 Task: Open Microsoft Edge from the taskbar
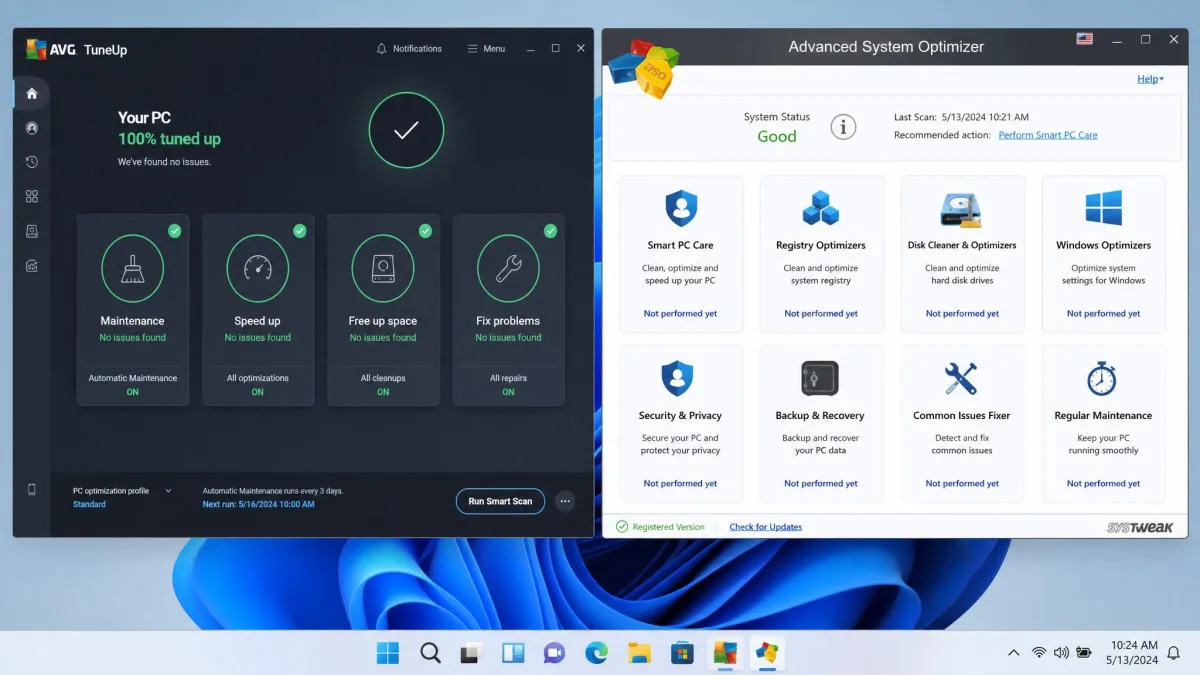[x=597, y=653]
